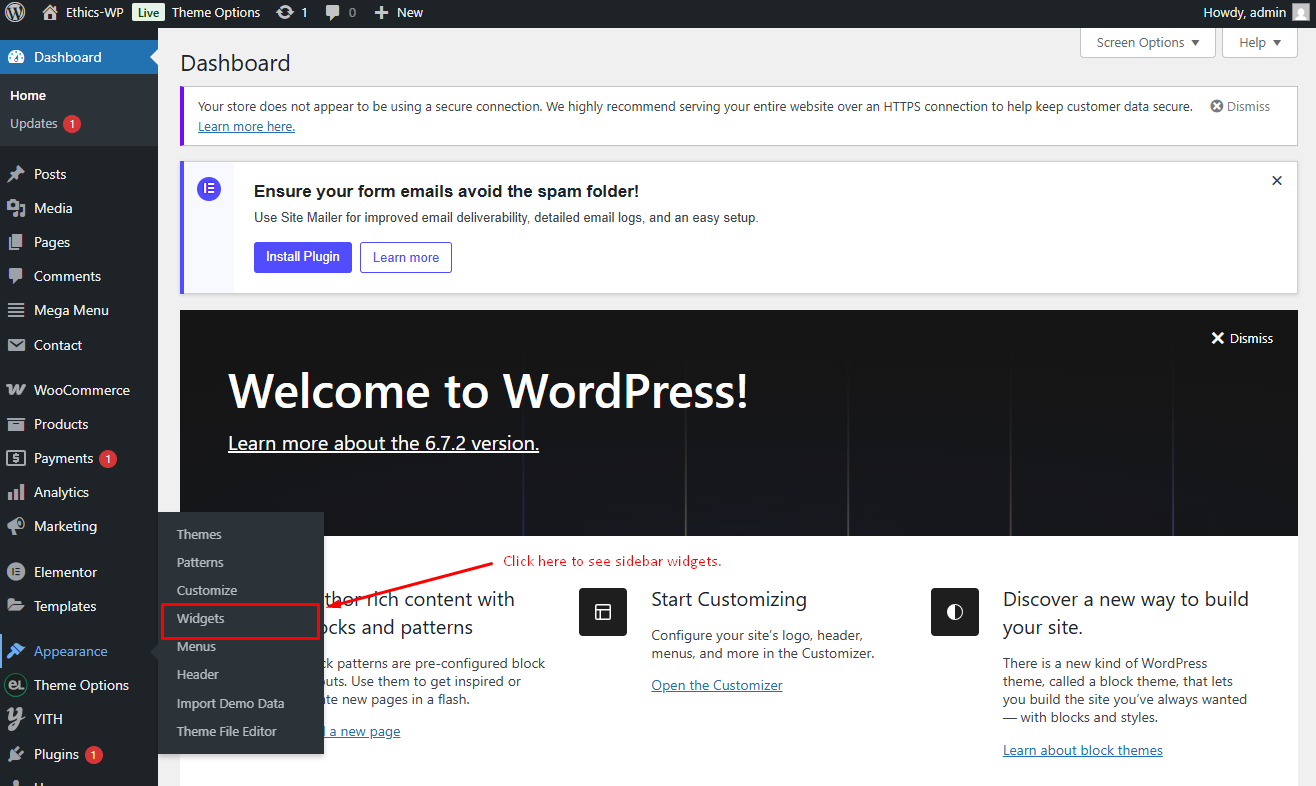Screen dimensions: 1316x786
Task: Dismiss the Welcome to WordPress panel
Action: point(1242,338)
